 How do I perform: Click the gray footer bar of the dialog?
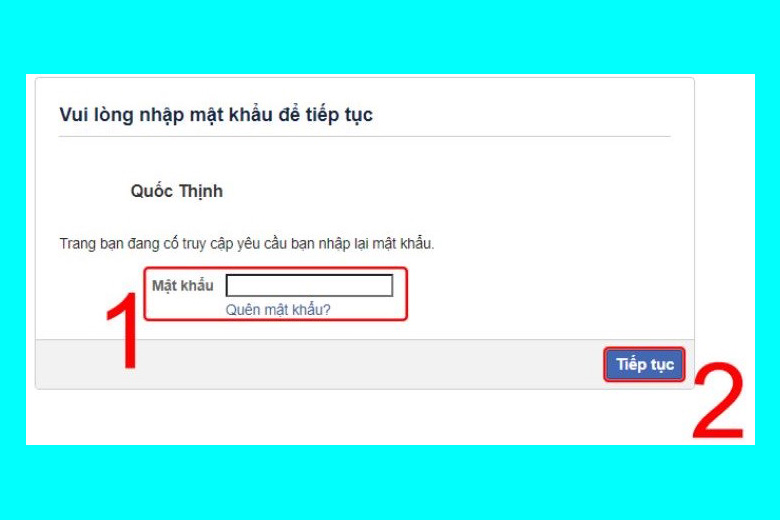click(x=318, y=364)
